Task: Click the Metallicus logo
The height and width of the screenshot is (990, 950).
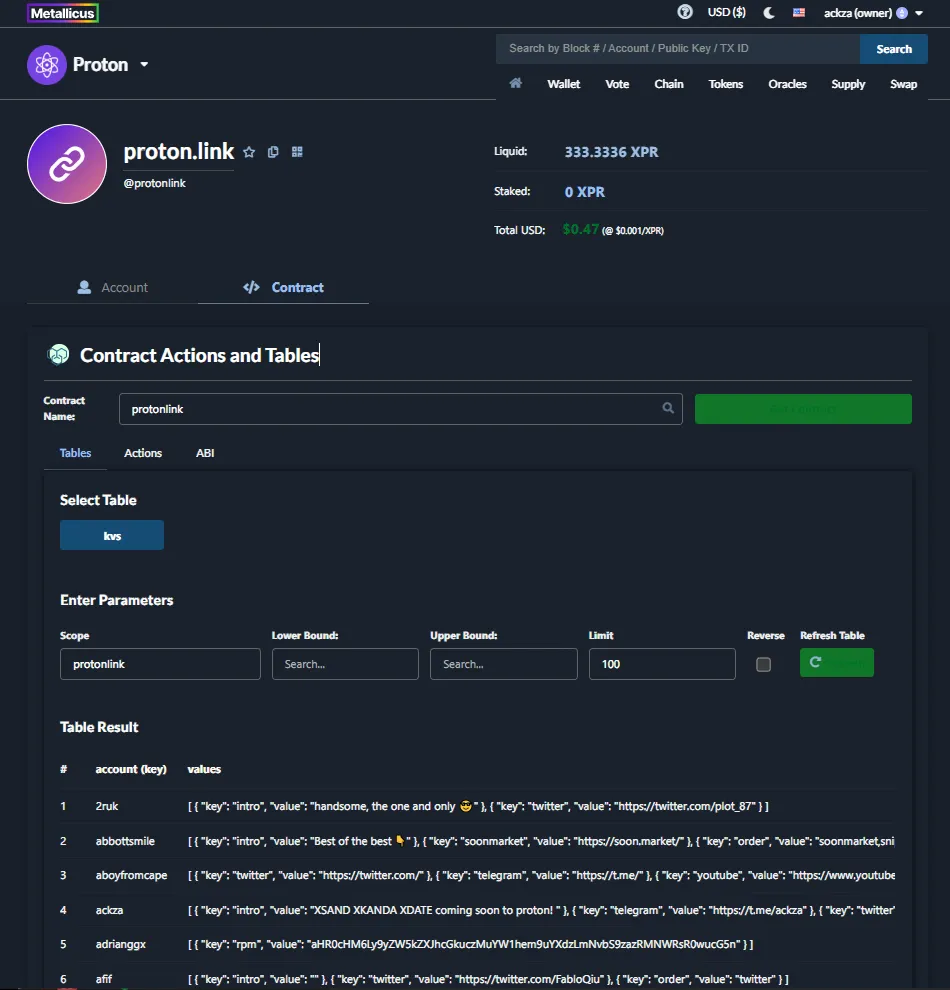Action: 62,13
